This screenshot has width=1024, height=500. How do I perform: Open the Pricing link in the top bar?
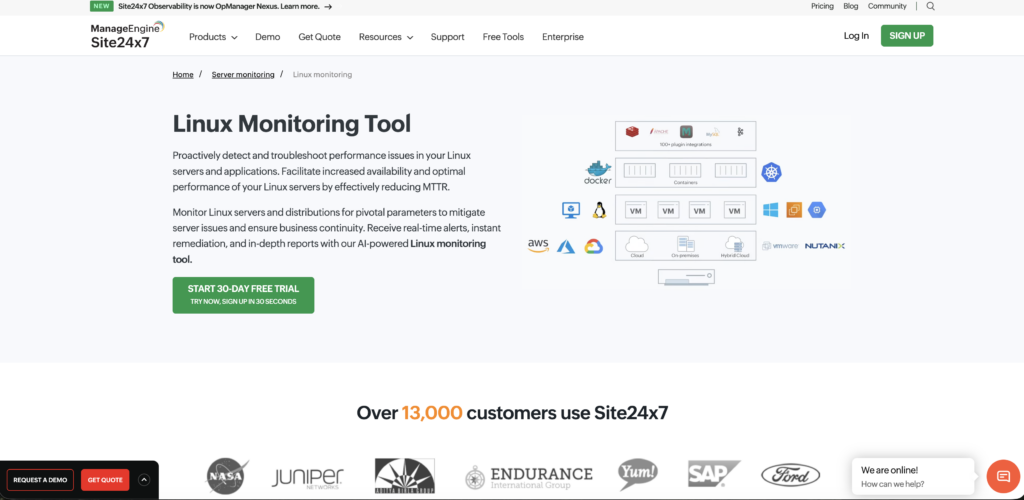pyautogui.click(x=822, y=7)
